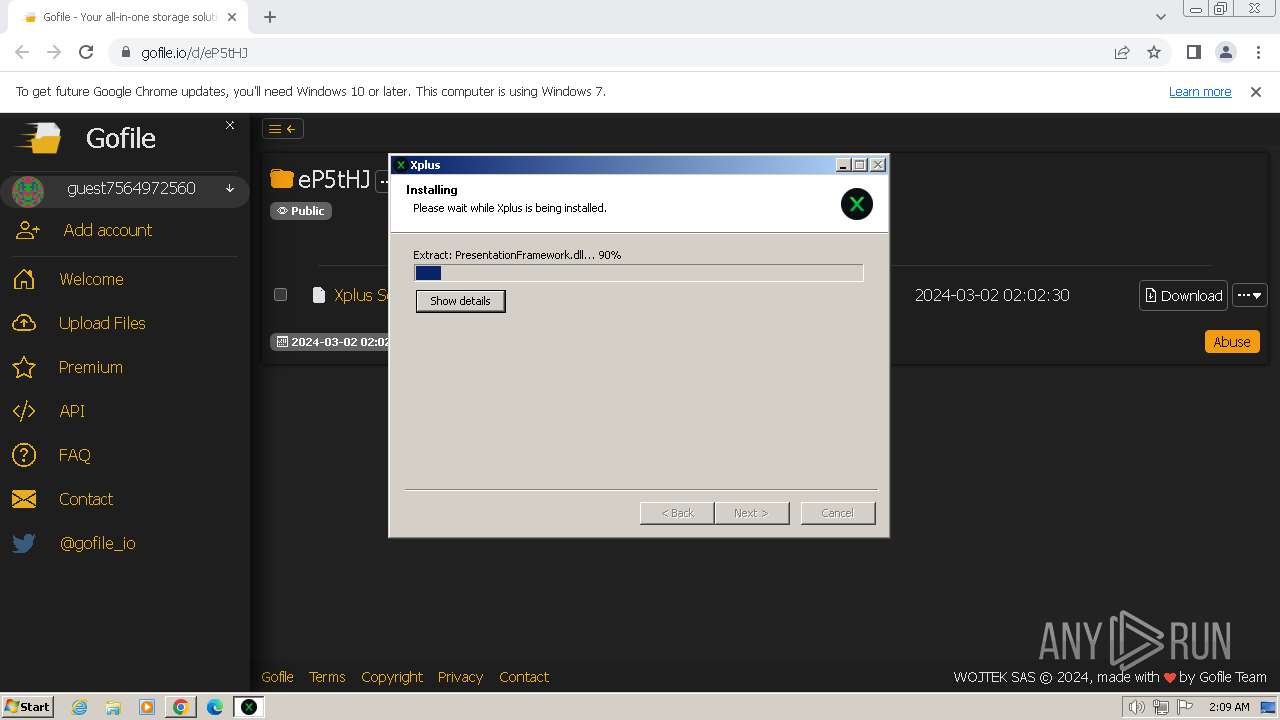Click the Twitter bird icon

[24, 543]
